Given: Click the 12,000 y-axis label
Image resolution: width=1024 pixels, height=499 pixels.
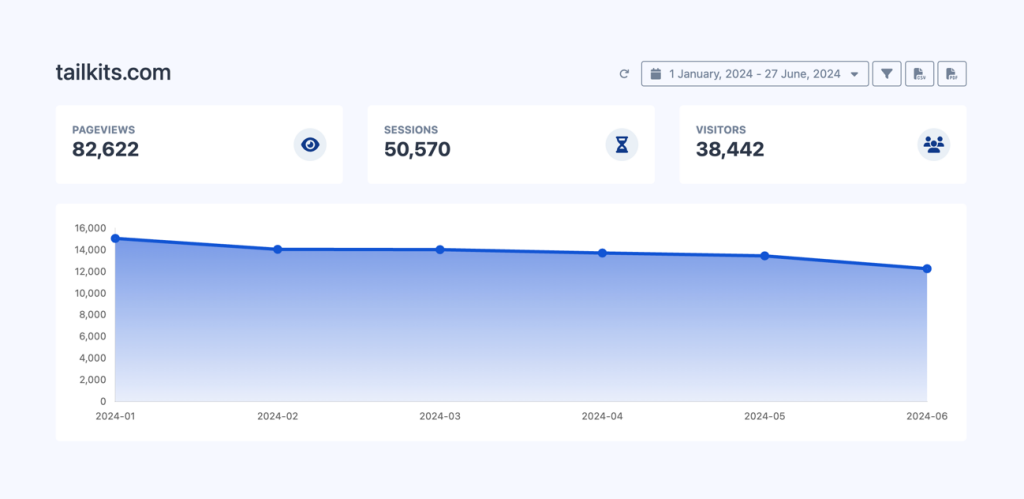Looking at the screenshot, I should point(91,271).
